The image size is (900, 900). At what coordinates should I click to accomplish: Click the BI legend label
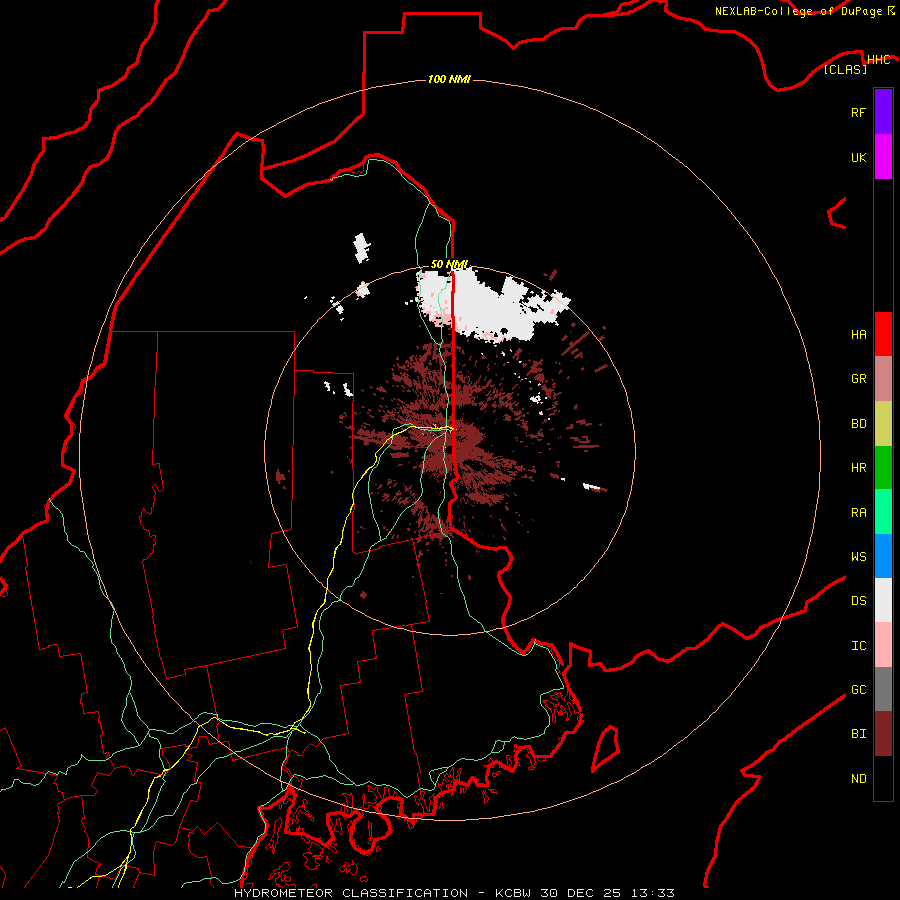[x=858, y=734]
